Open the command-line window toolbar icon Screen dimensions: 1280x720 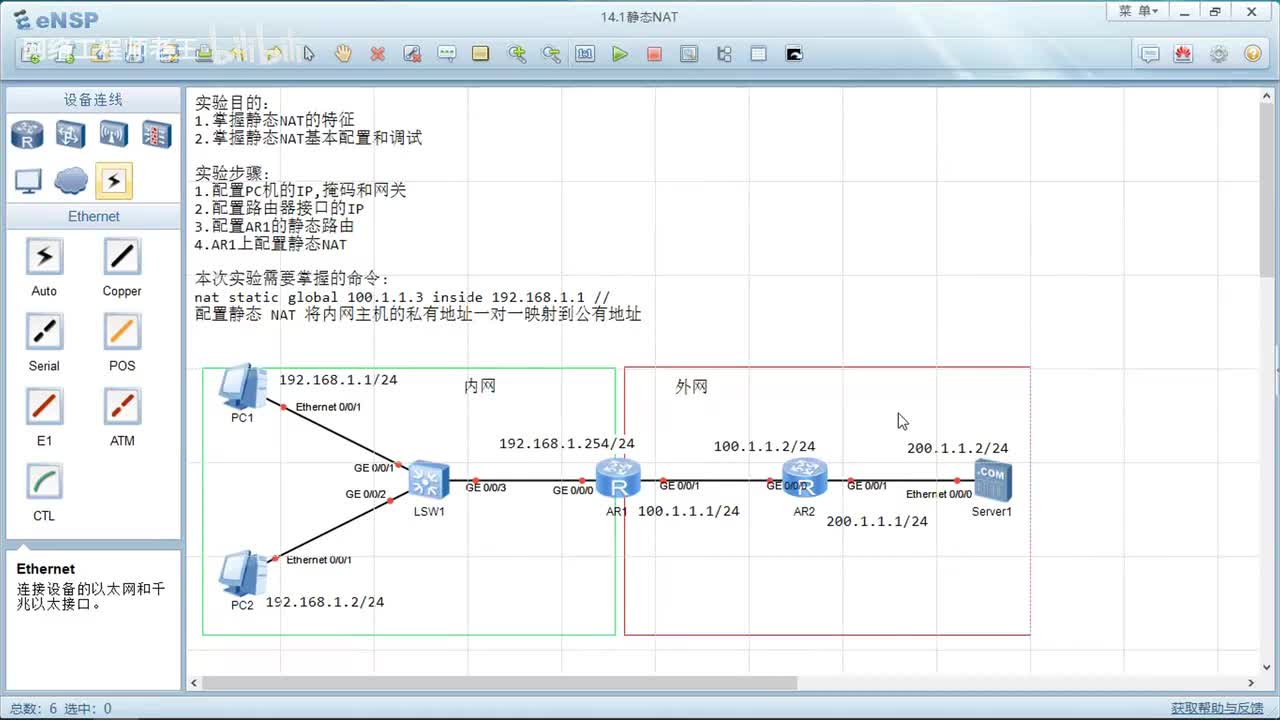794,54
